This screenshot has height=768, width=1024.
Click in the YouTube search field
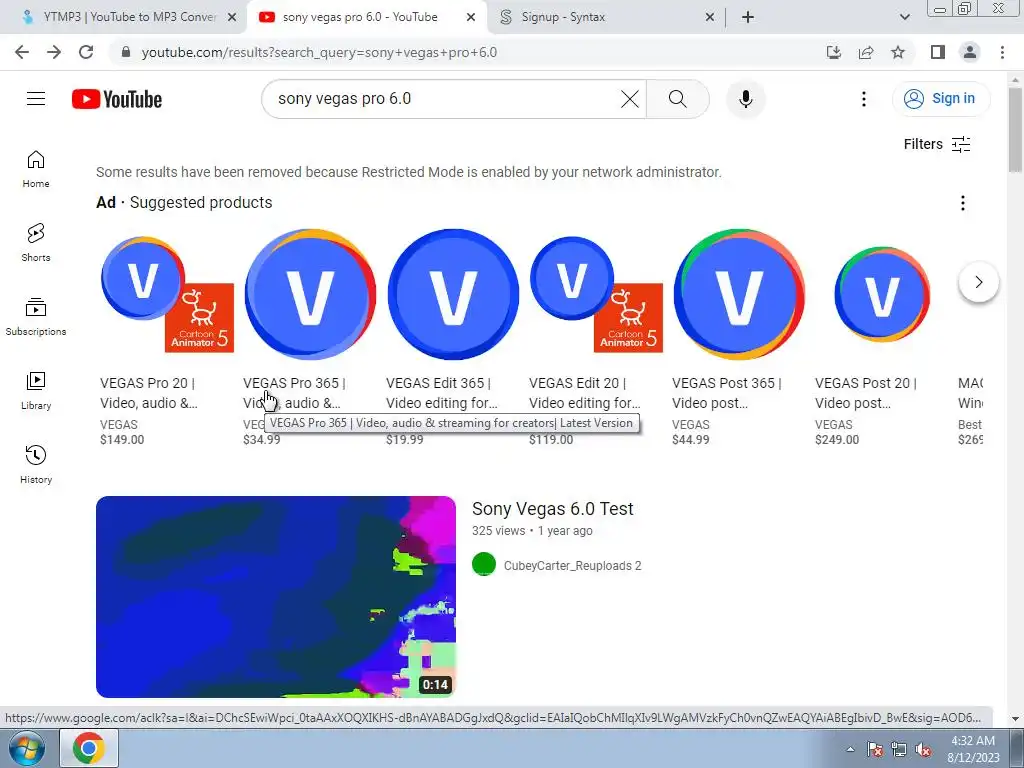point(444,99)
